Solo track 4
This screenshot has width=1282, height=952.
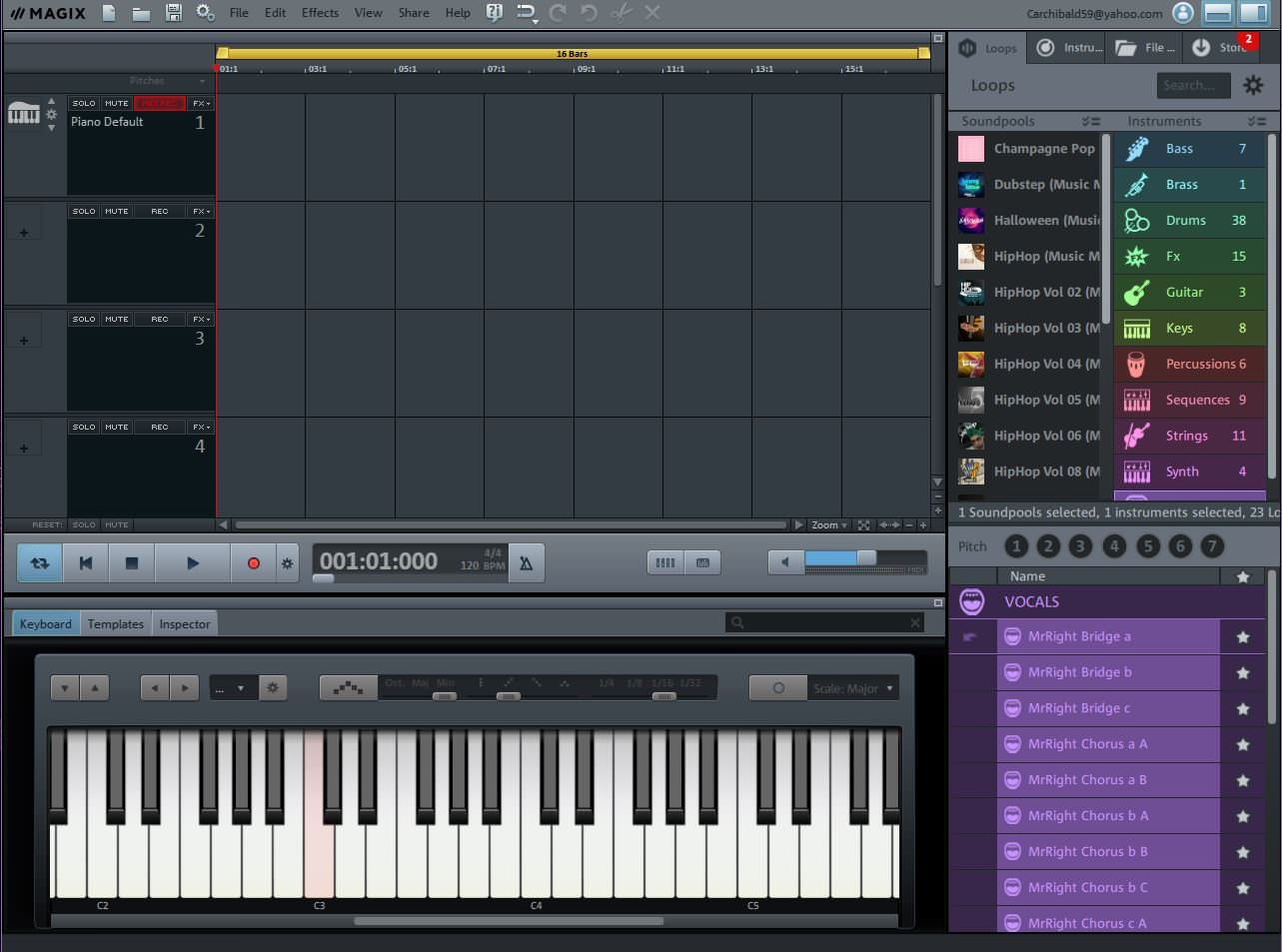tap(84, 427)
